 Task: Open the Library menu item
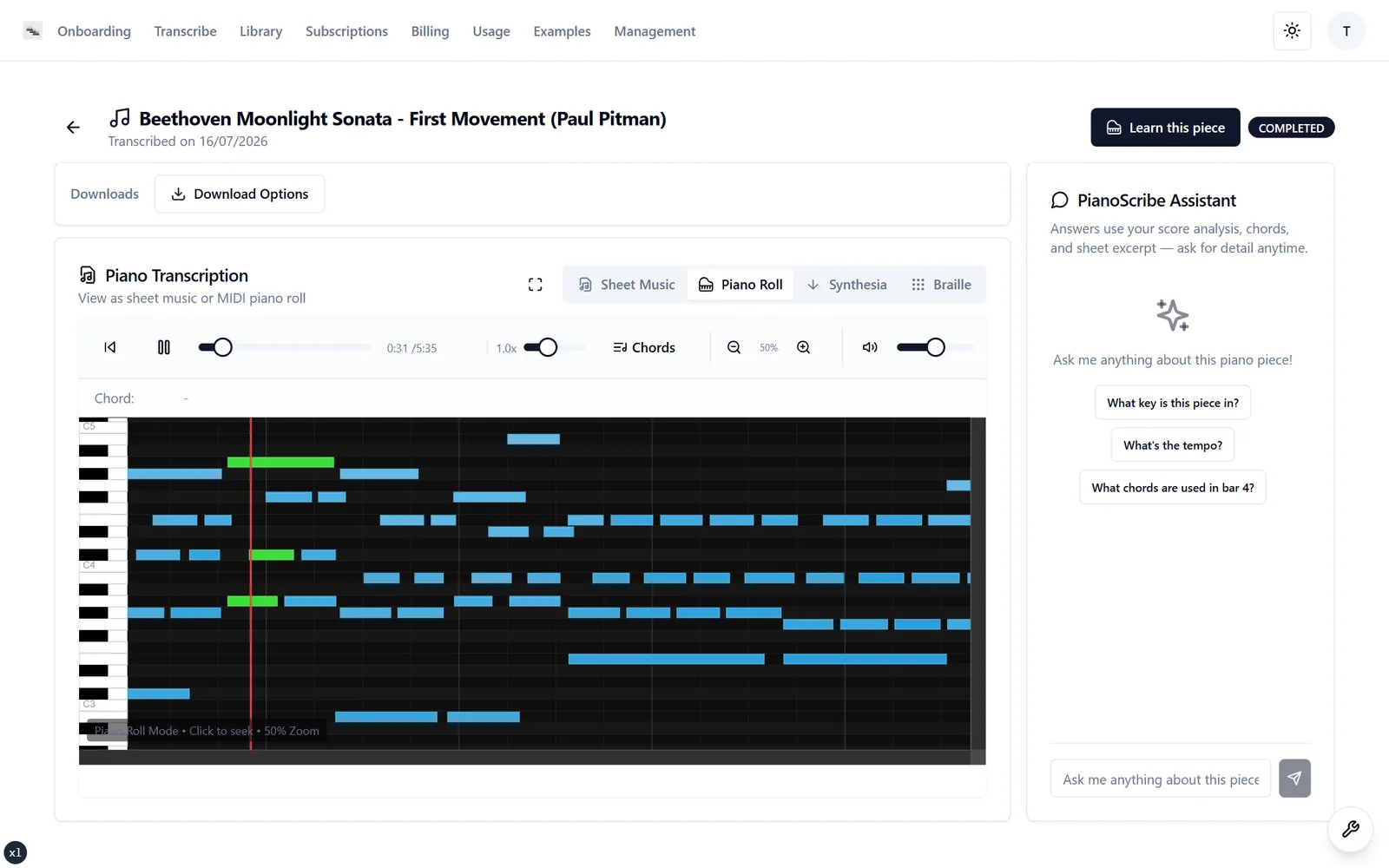point(261,31)
